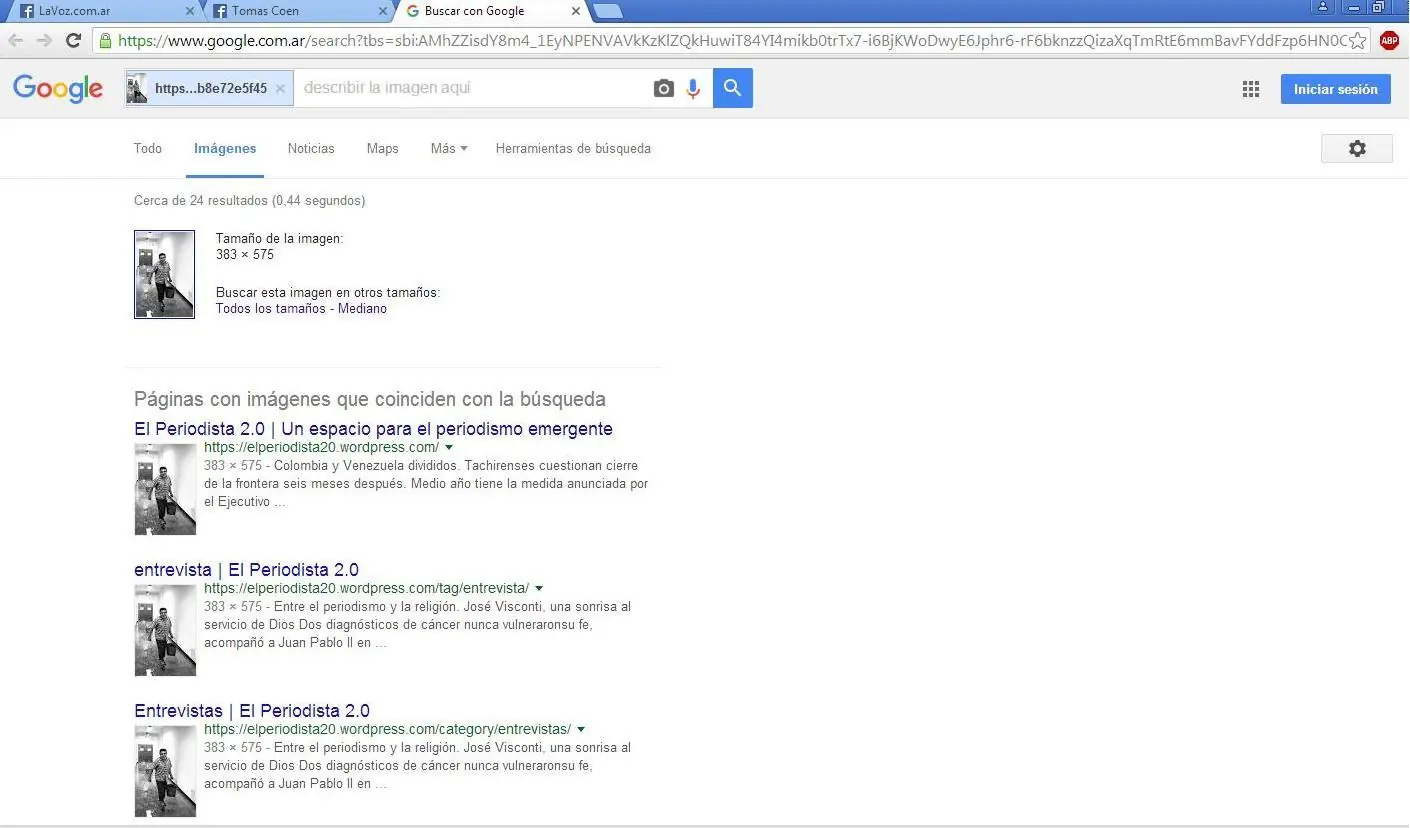Open Todos los tamaños link
This screenshot has height=828, width=1410.
pyautogui.click(x=271, y=309)
